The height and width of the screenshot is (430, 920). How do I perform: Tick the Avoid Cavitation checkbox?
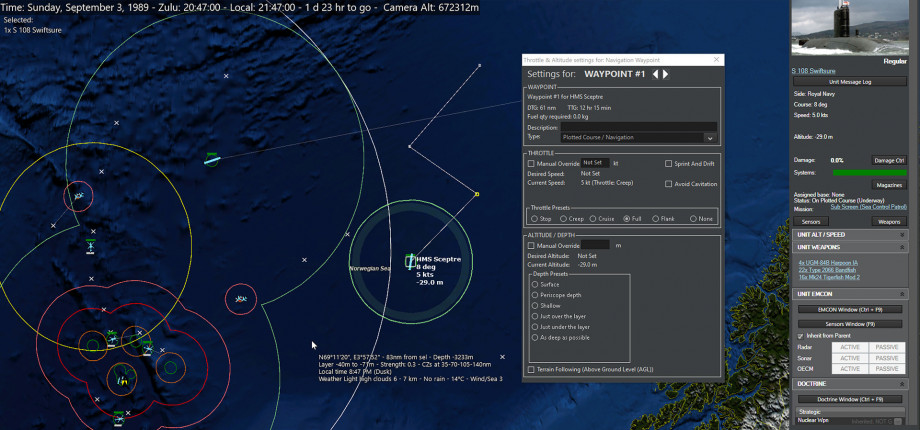tap(668, 184)
